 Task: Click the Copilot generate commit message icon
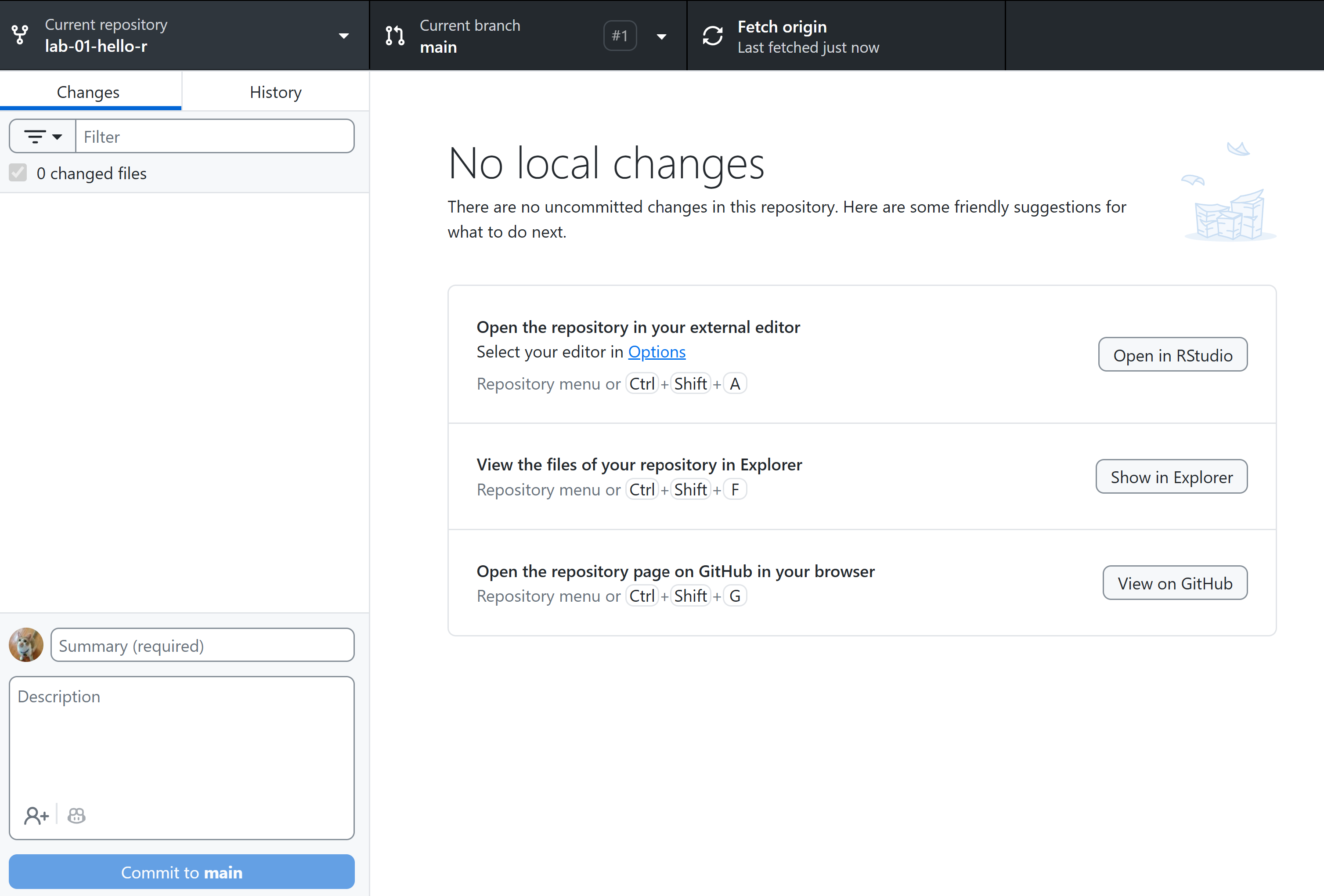click(76, 816)
